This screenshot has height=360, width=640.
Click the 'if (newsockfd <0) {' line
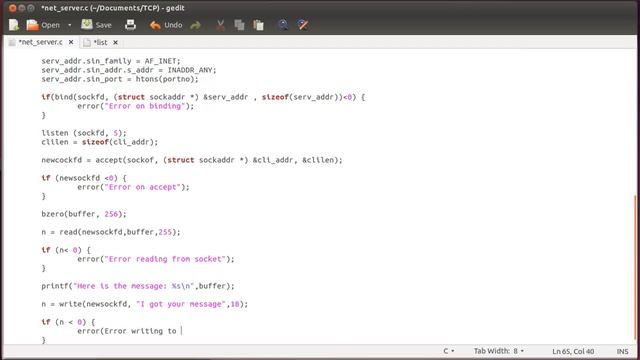84,178
